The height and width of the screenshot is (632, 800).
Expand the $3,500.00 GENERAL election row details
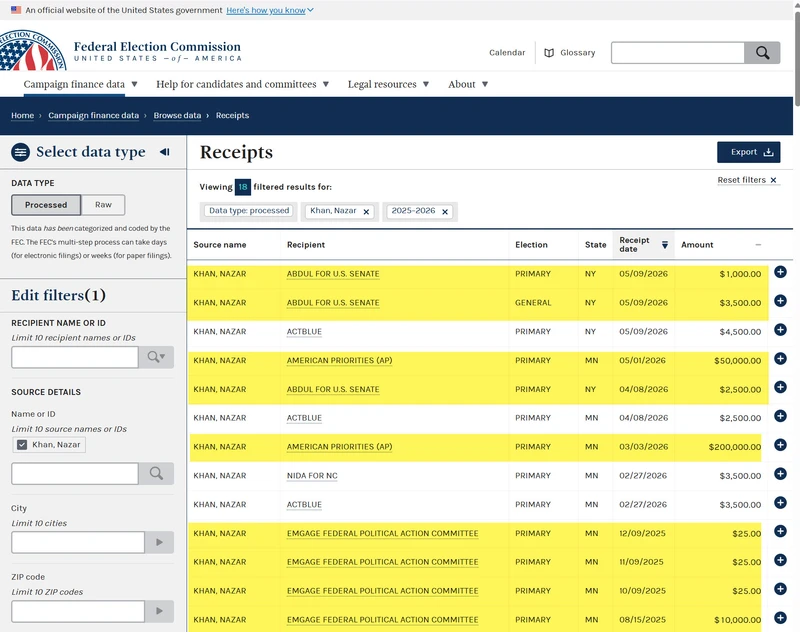click(x=780, y=301)
